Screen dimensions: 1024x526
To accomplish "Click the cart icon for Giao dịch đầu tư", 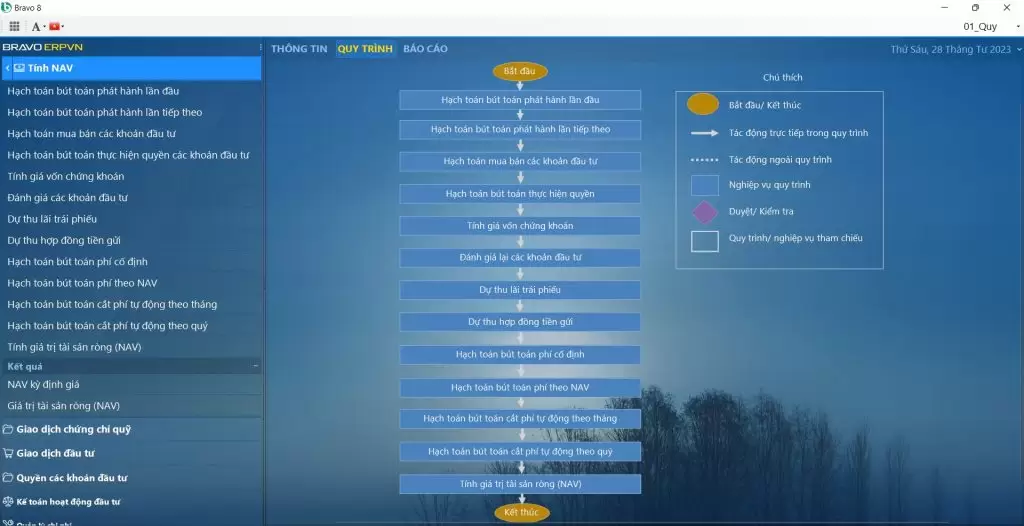I will point(8,453).
